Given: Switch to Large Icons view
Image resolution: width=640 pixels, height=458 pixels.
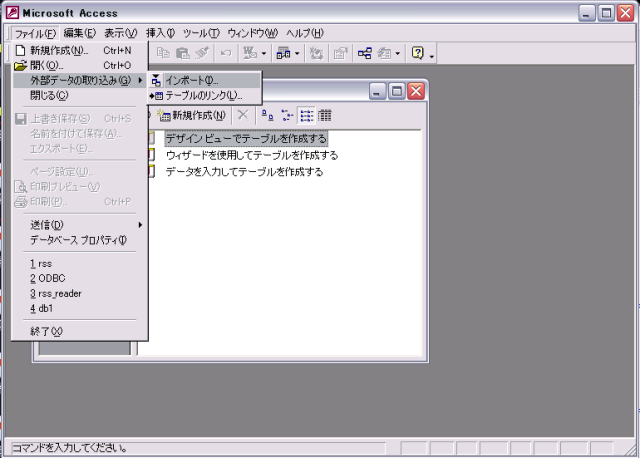Looking at the screenshot, I should (267, 116).
